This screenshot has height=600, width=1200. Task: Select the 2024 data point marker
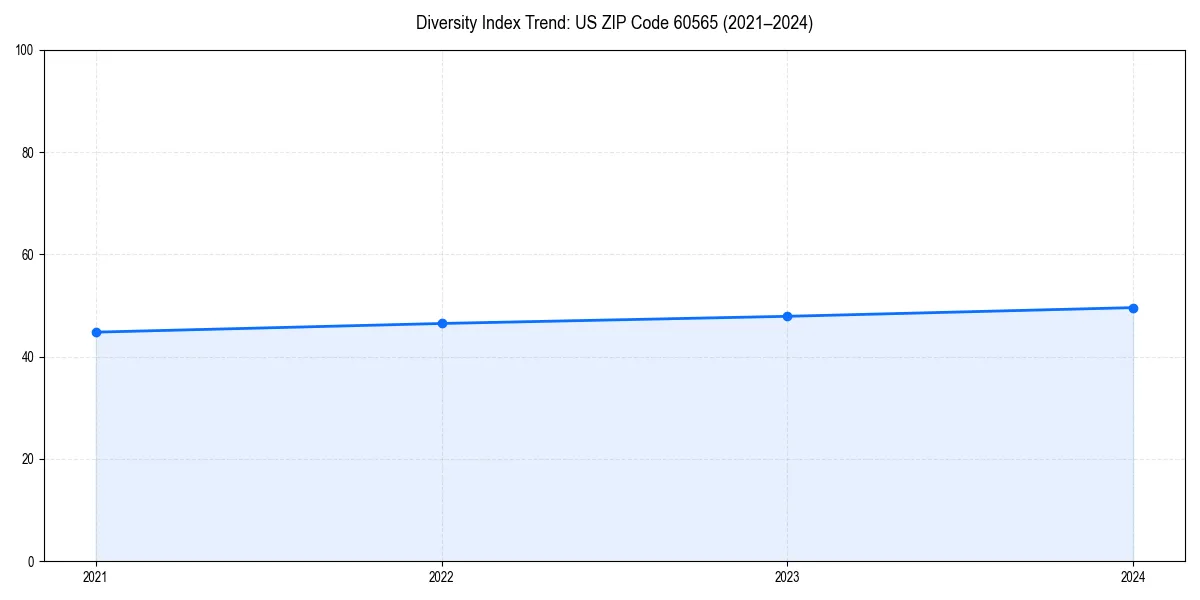[1134, 307]
